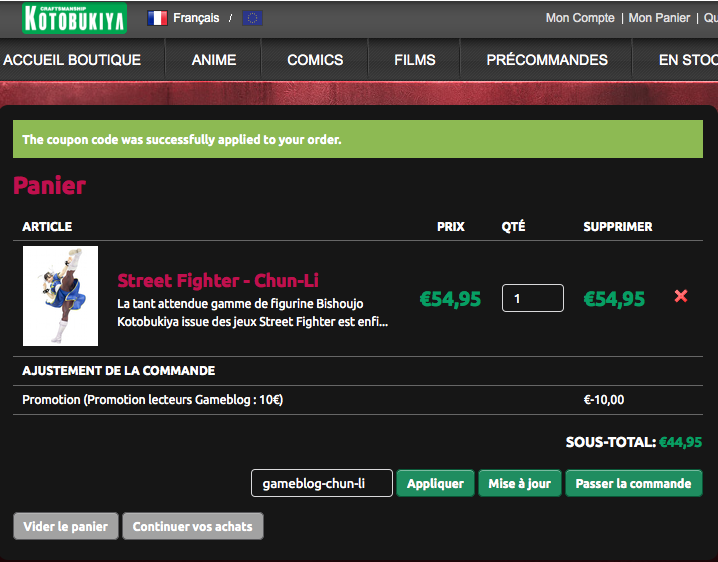Click the line total €54,95 beside red X
The image size is (718, 562).
[614, 299]
